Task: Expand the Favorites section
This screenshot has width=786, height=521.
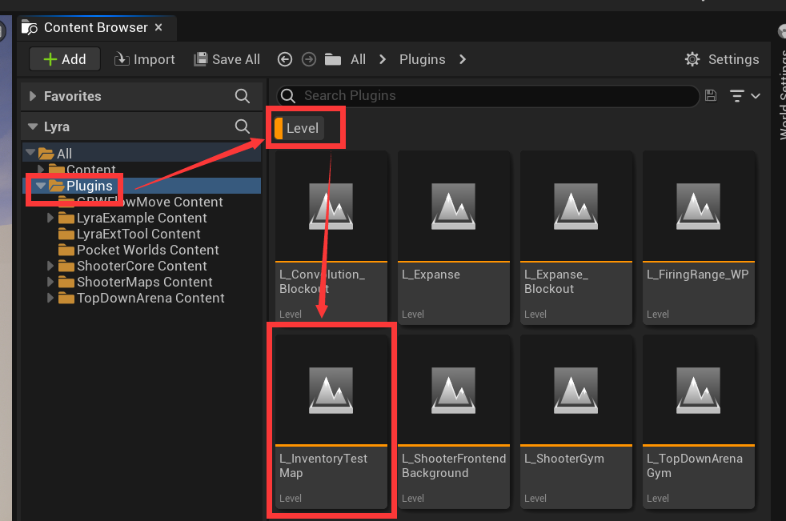Action: pos(33,96)
